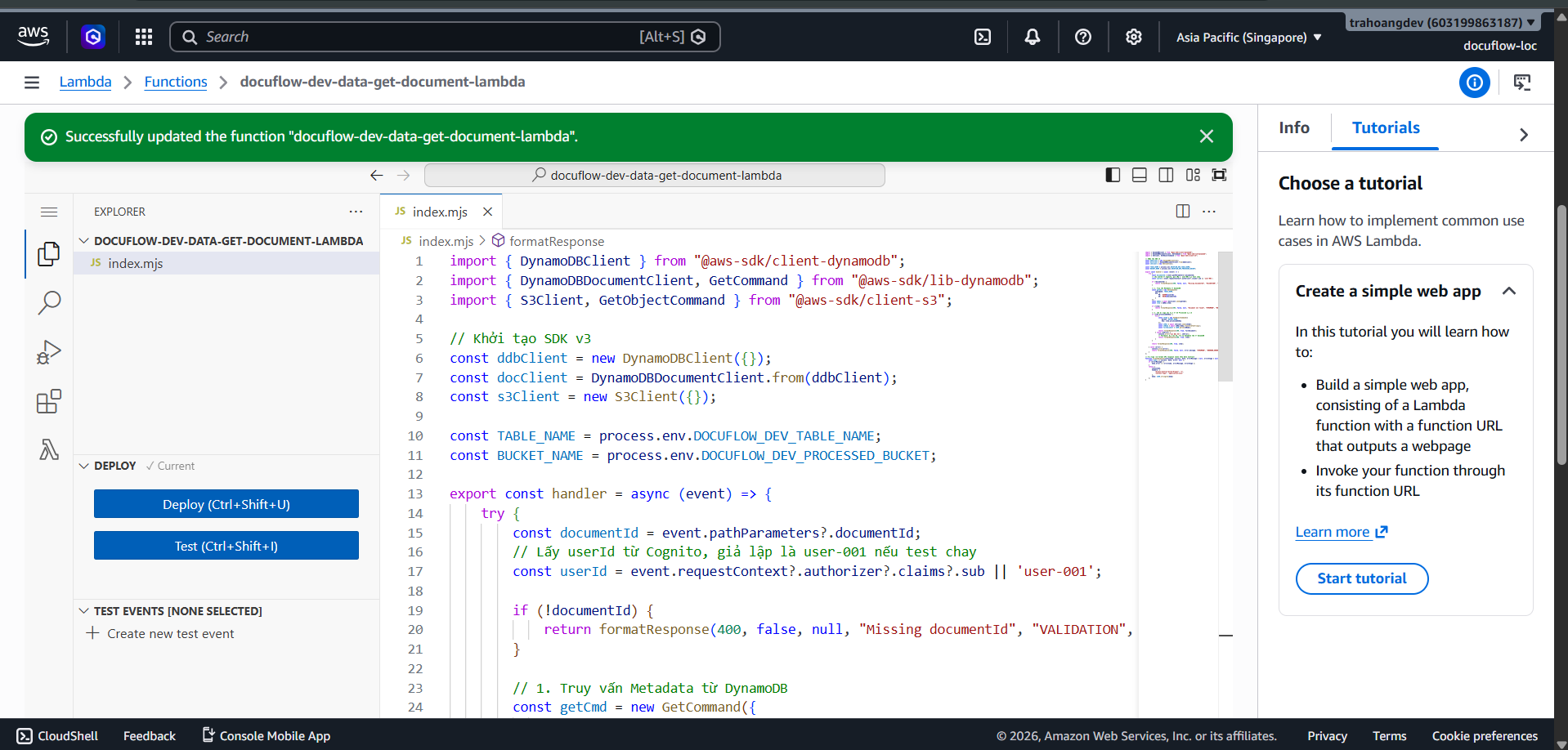Open the console settings gear

[x=1133, y=37]
